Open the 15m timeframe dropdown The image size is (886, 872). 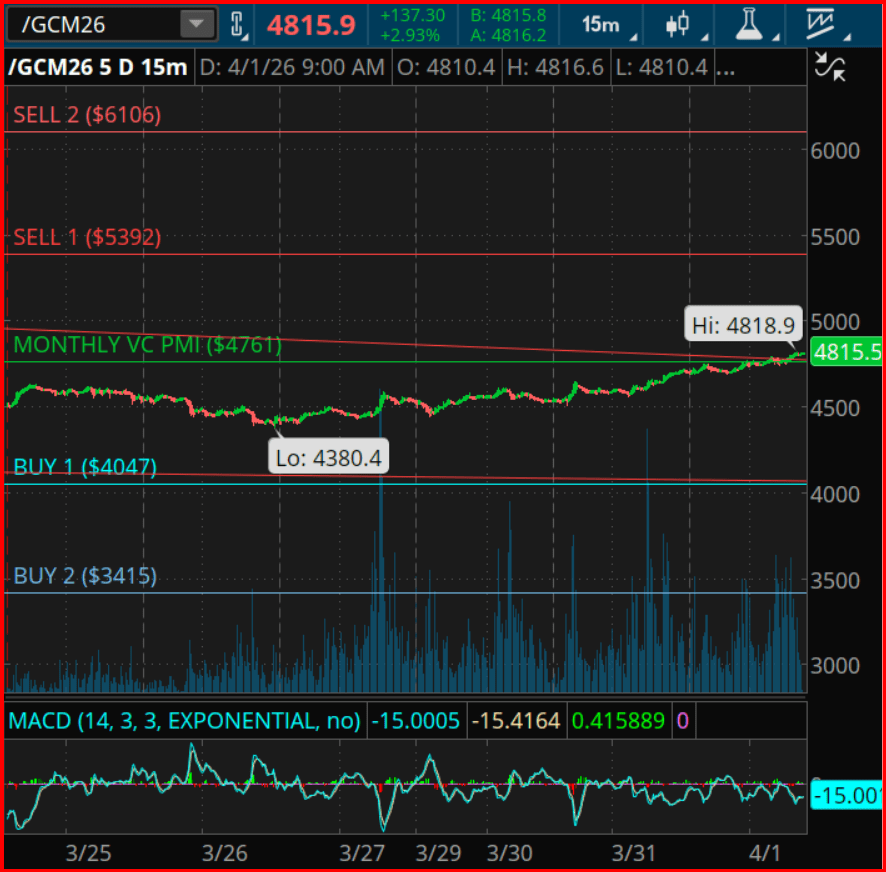tap(609, 24)
